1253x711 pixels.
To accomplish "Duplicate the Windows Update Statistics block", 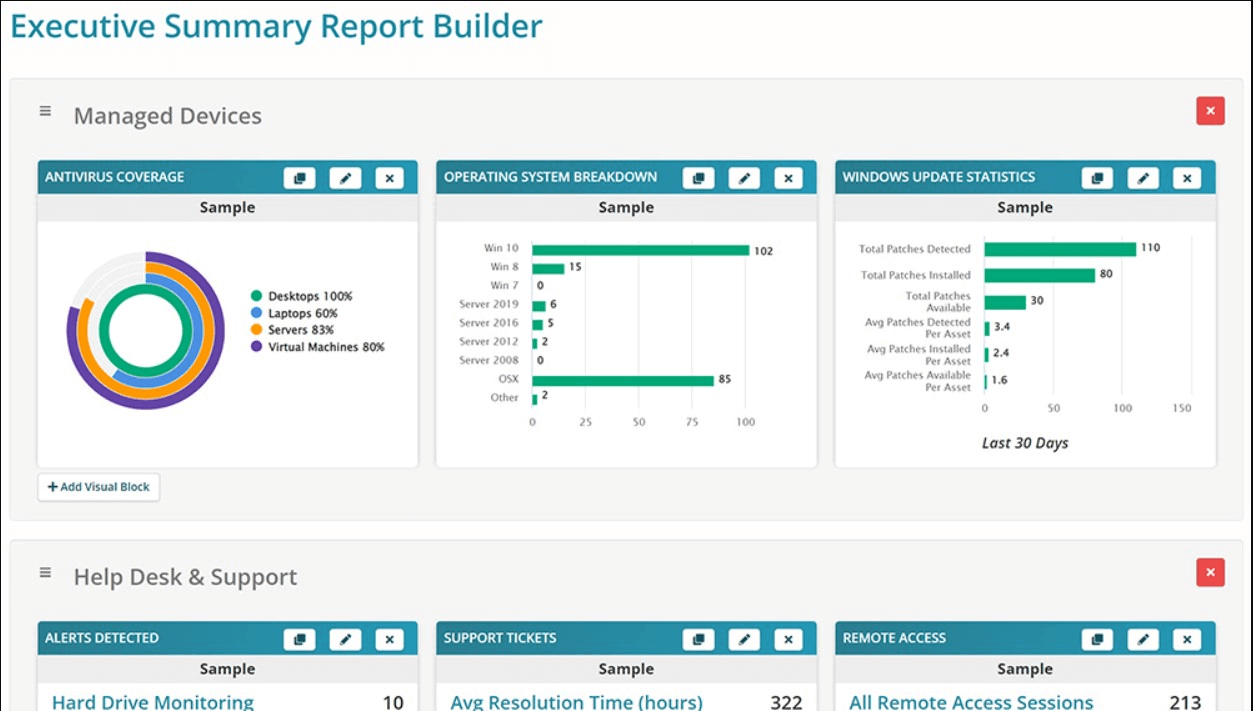I will click(x=1097, y=178).
